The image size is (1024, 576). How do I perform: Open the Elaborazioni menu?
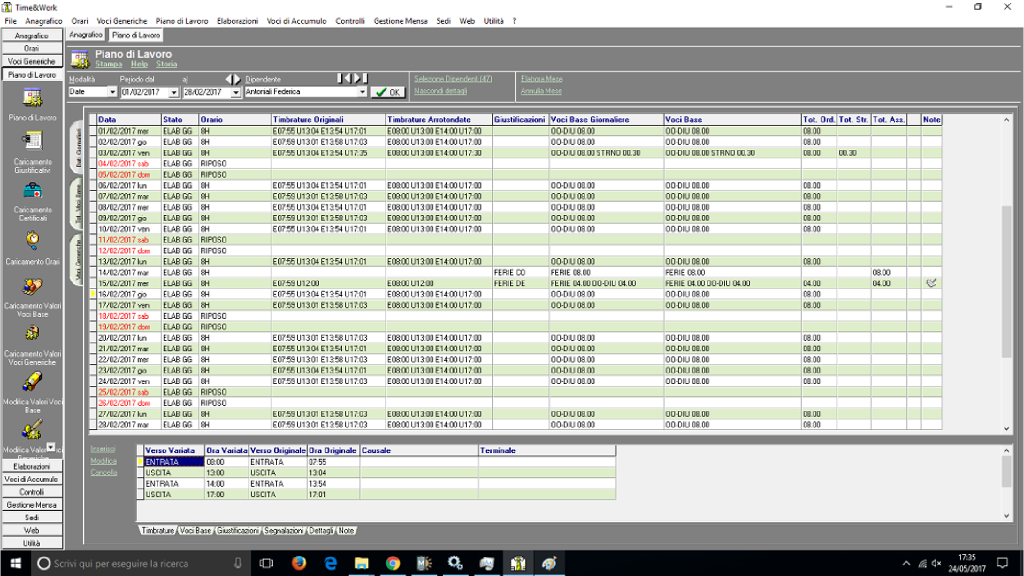point(237,21)
